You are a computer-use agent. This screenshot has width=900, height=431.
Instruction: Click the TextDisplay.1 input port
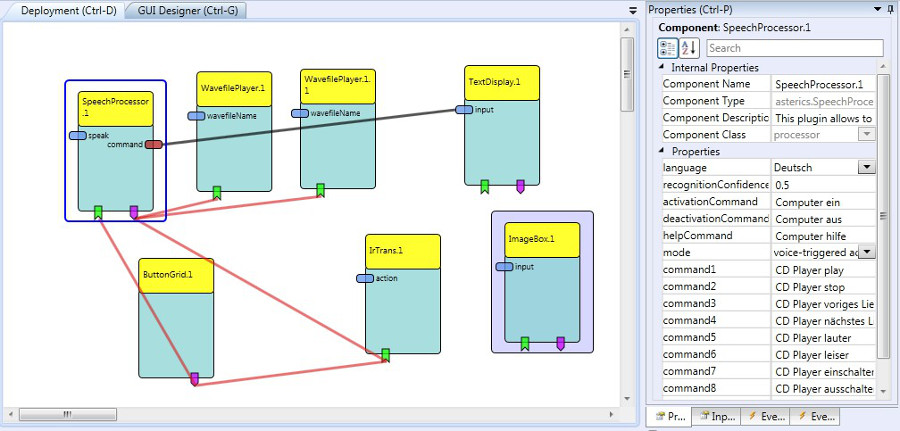[464, 110]
